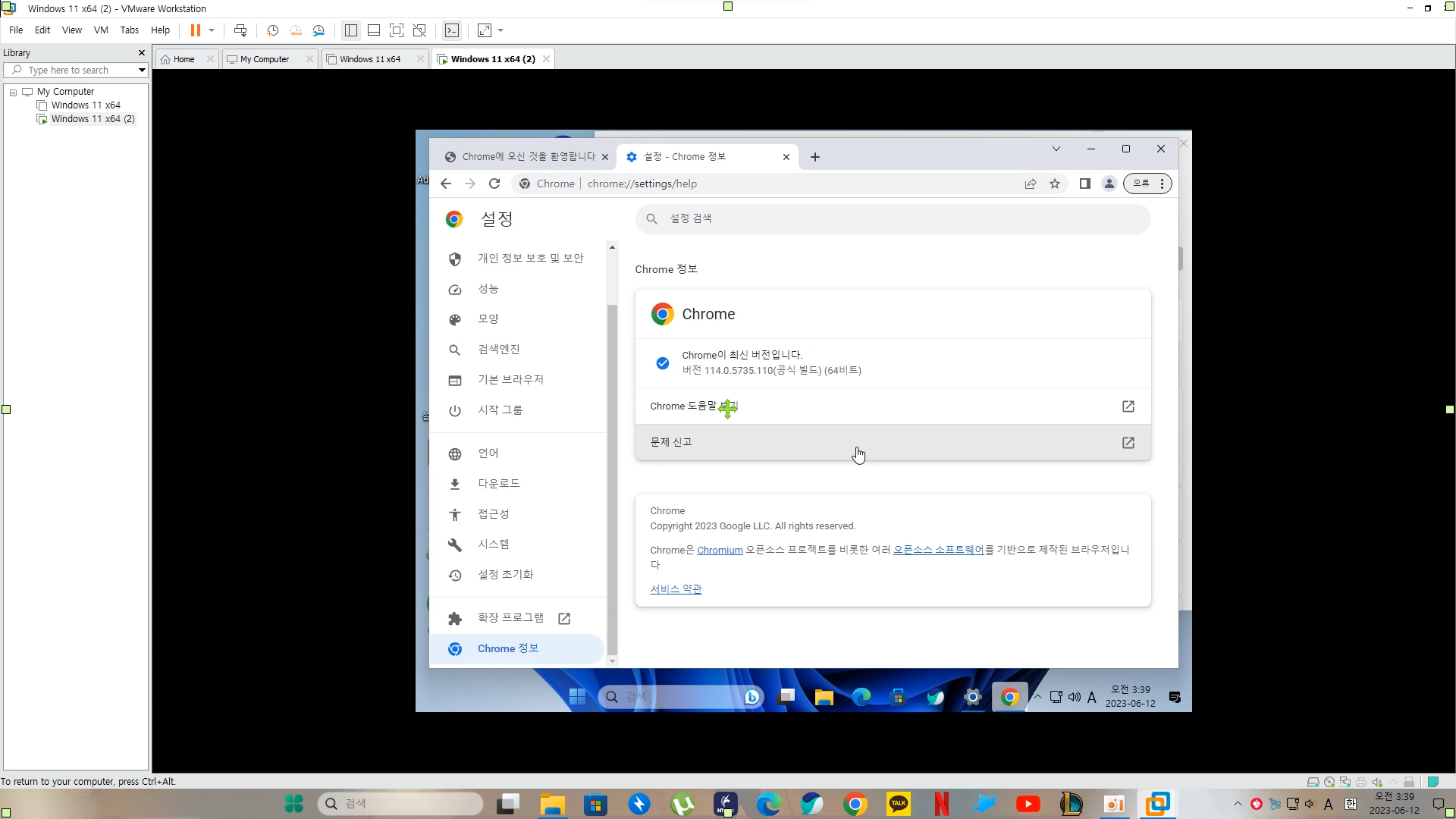
Task: Switch to the My Computer tab
Action: point(265,59)
